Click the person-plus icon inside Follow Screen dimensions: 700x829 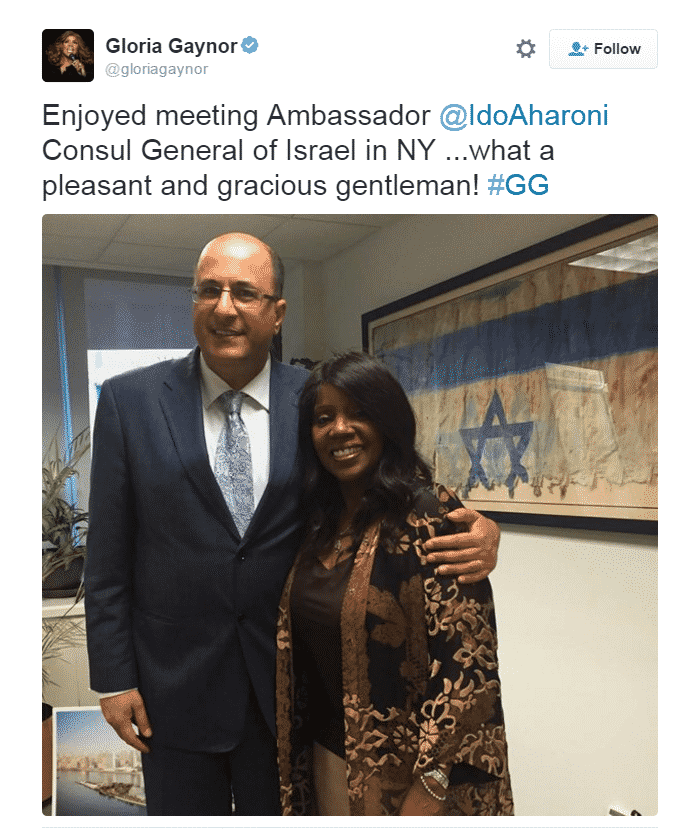point(578,49)
